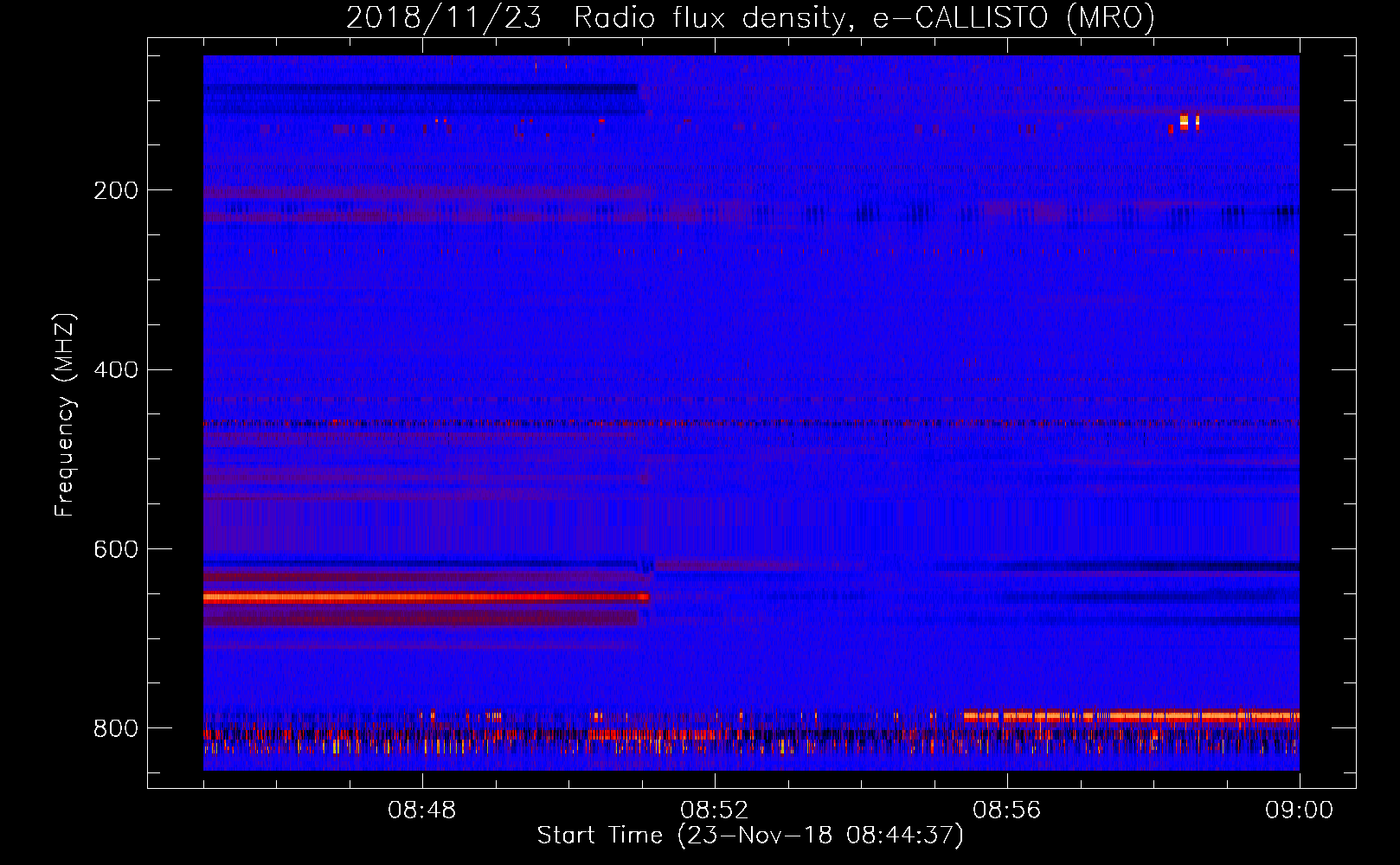The height and width of the screenshot is (865, 1400).
Task: Click the 08:48 time tick label
Action: click(422, 811)
